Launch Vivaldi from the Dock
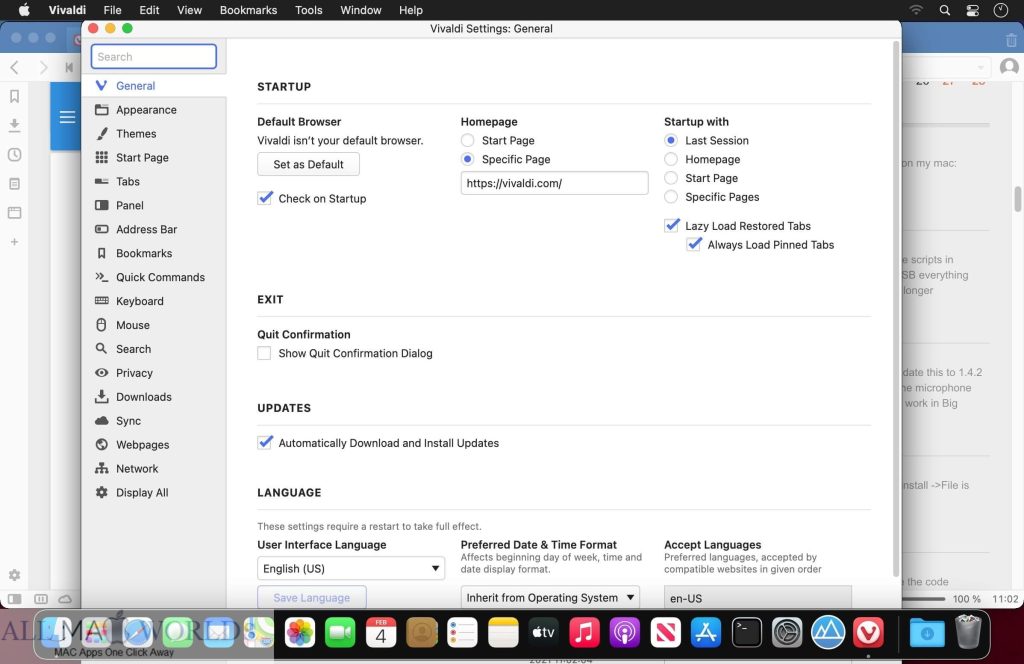The image size is (1024, 664). pos(868,632)
